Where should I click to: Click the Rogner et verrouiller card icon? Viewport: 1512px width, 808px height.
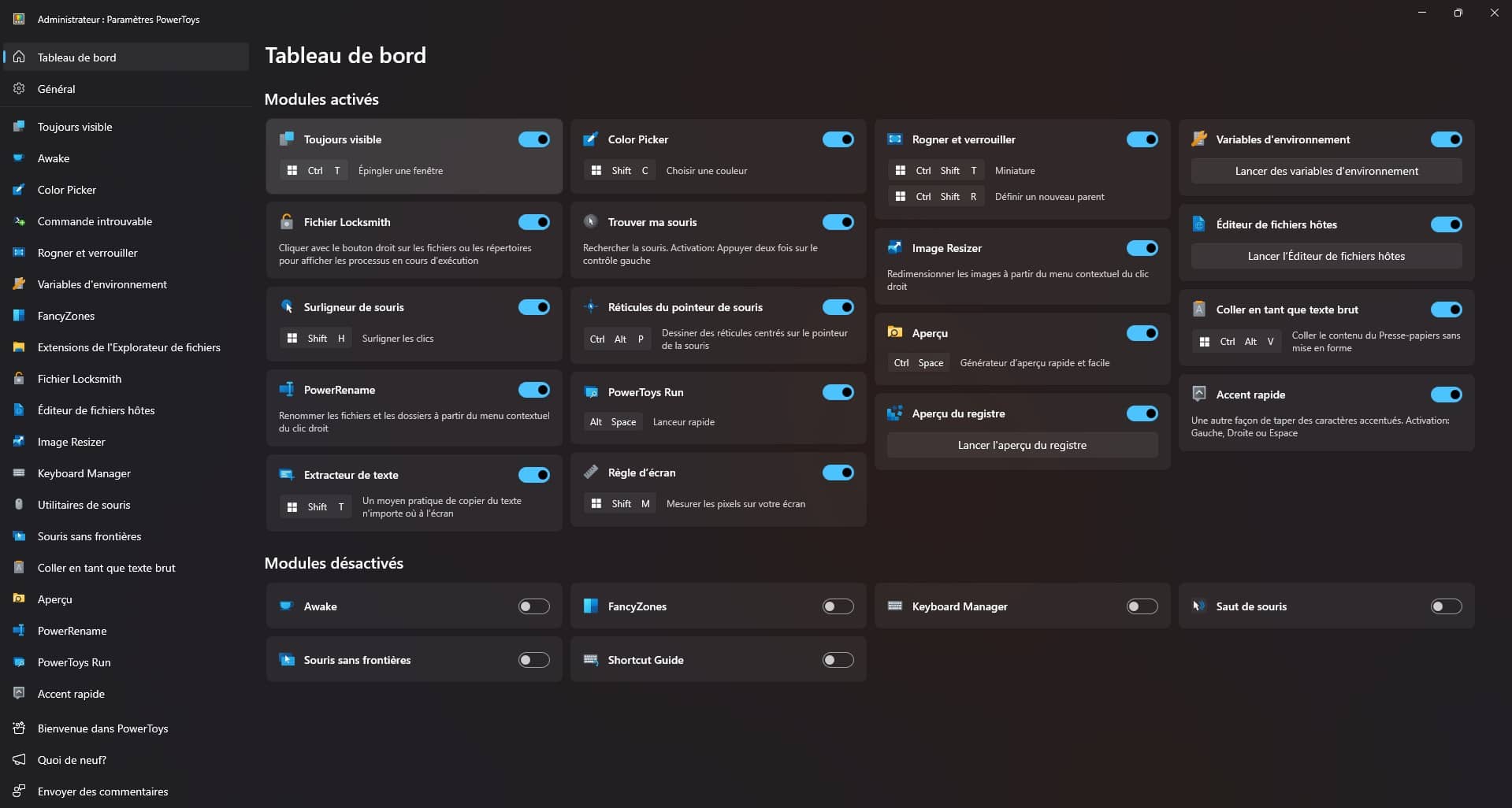tap(895, 139)
